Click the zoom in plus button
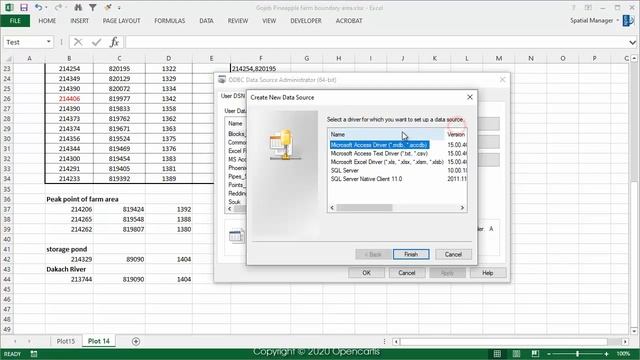The width and height of the screenshot is (640, 360). click(x=607, y=354)
